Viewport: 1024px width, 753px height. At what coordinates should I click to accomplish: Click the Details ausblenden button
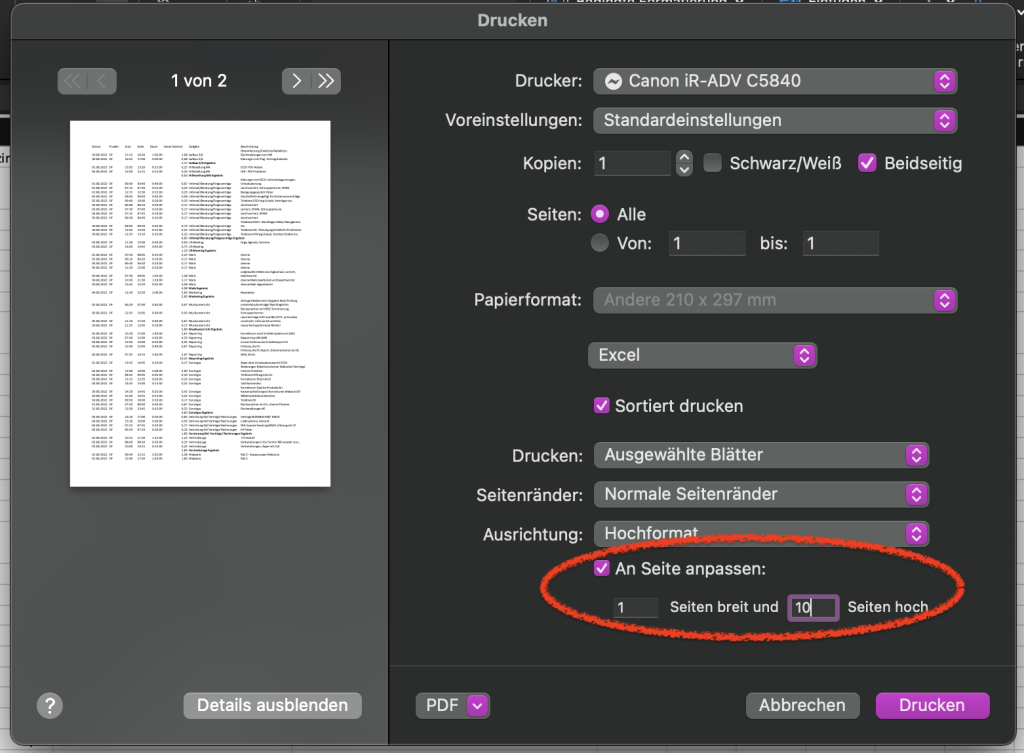click(272, 705)
